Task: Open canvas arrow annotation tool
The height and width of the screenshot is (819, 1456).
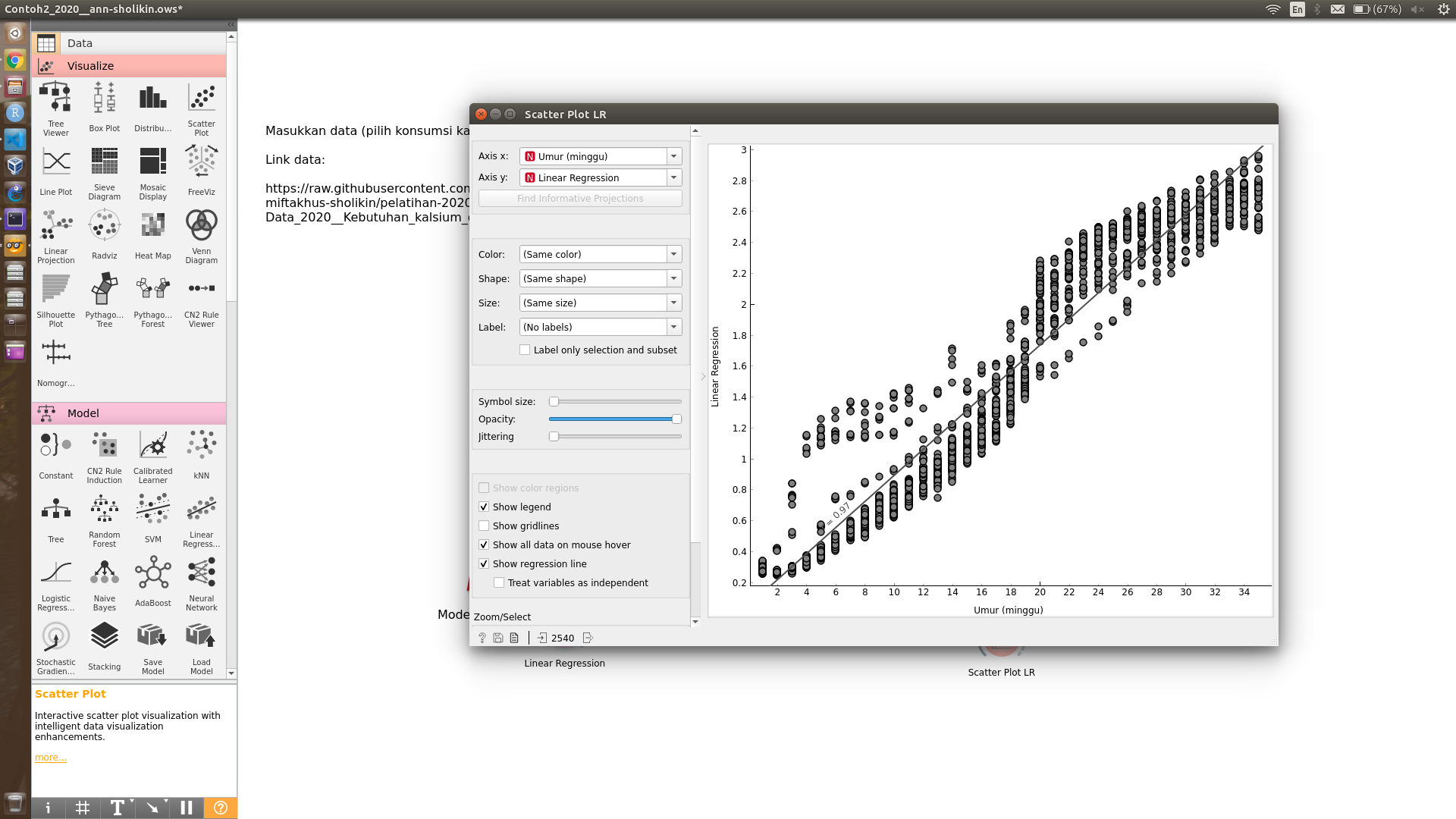Action: 152,808
